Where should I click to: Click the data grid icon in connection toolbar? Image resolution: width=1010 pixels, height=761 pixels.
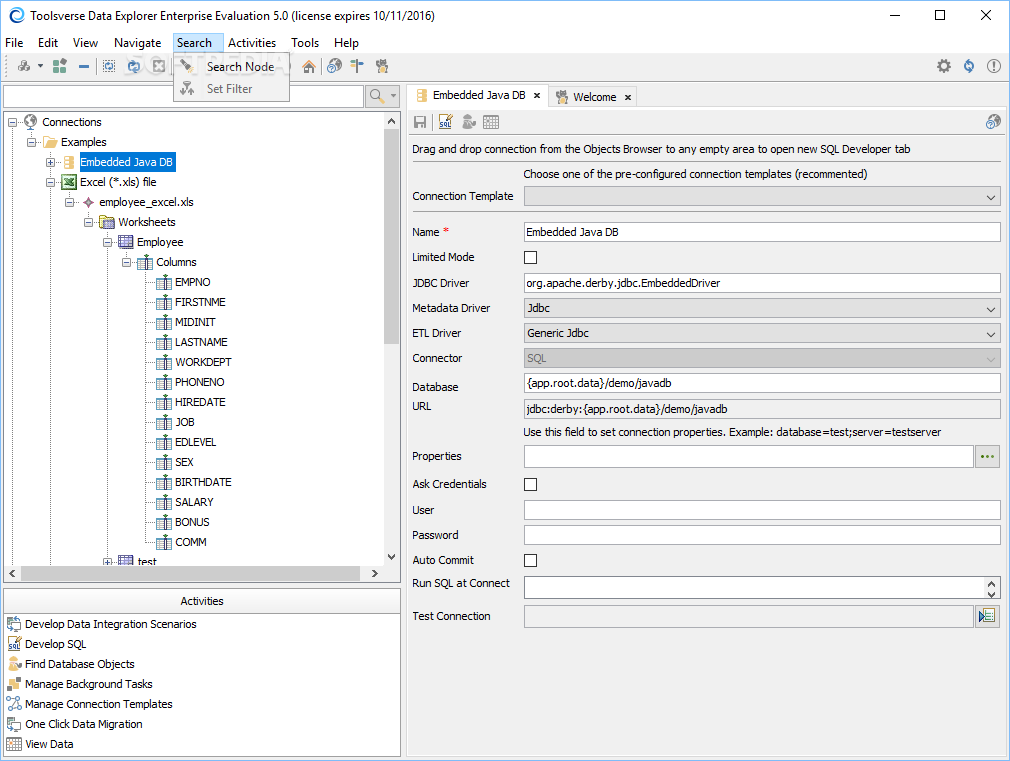(x=491, y=122)
